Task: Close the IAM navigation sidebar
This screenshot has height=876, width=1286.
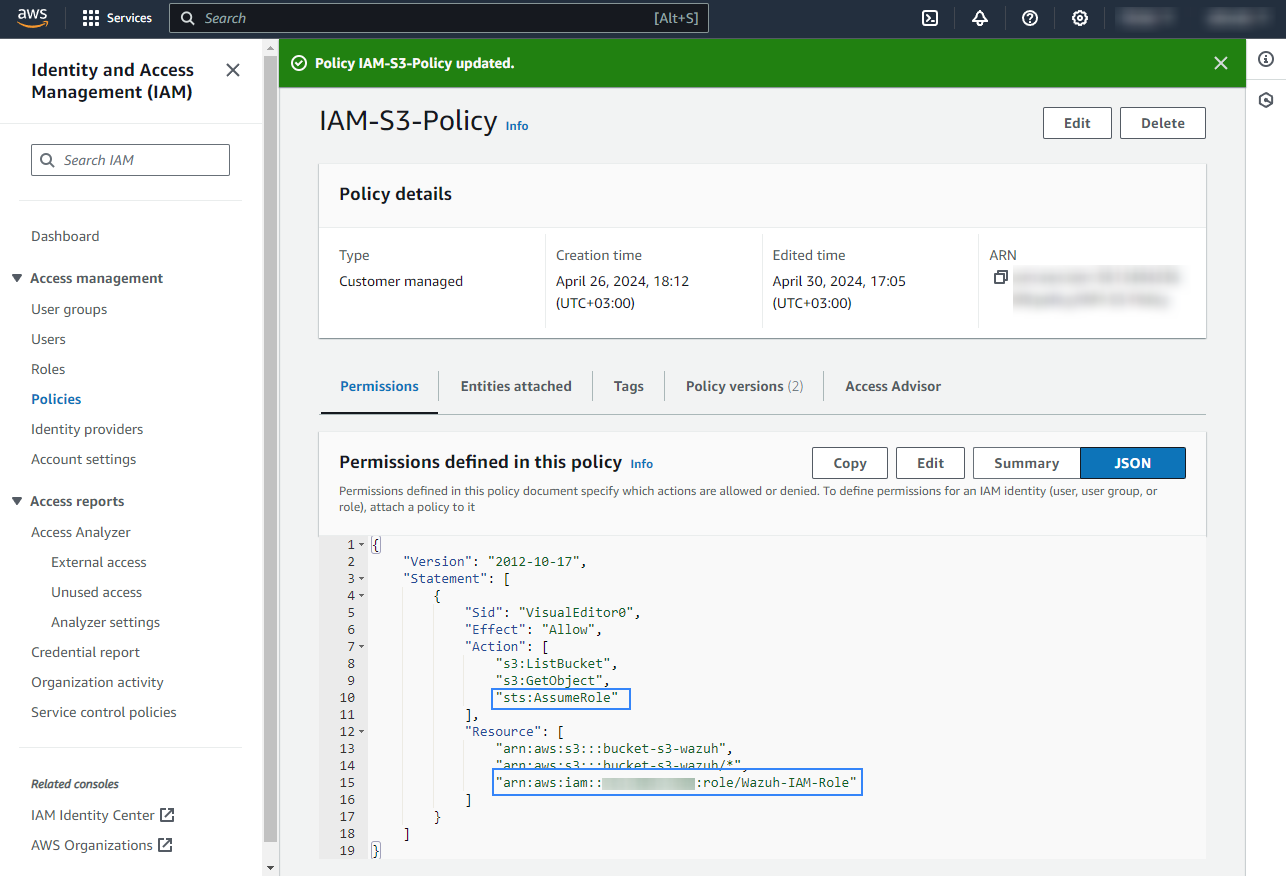Action: tap(233, 70)
